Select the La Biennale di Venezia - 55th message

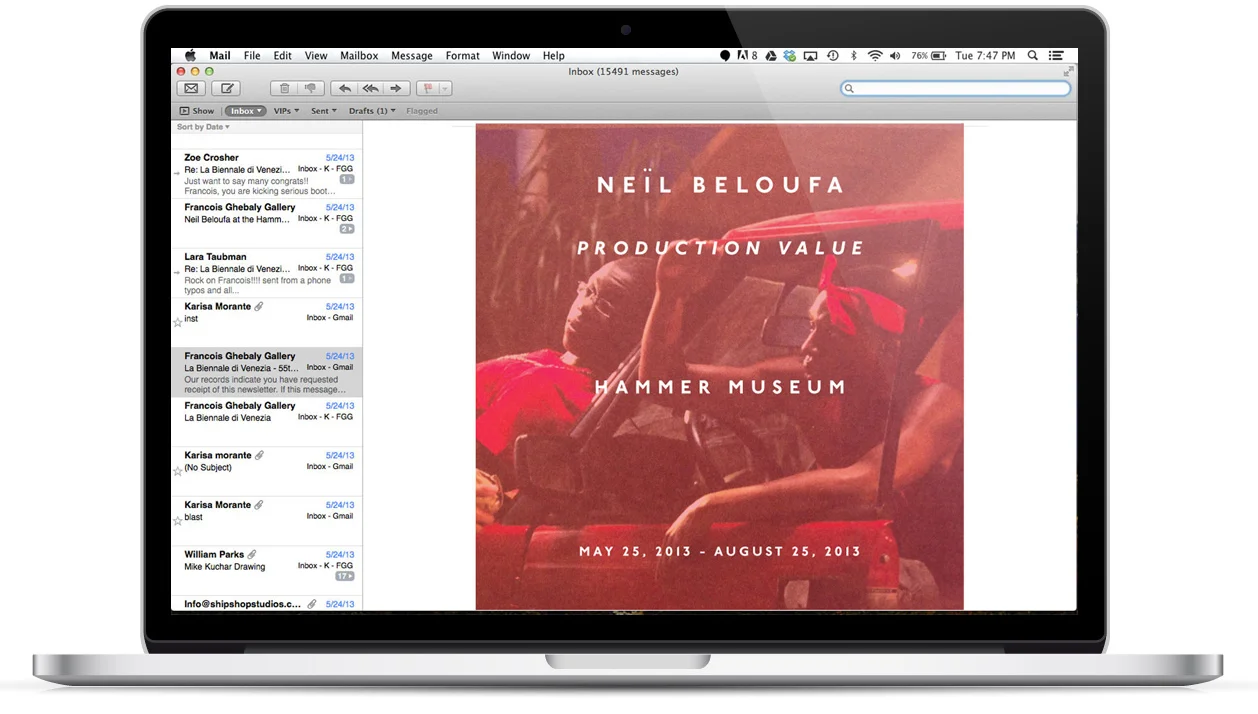pyautogui.click(x=267, y=373)
